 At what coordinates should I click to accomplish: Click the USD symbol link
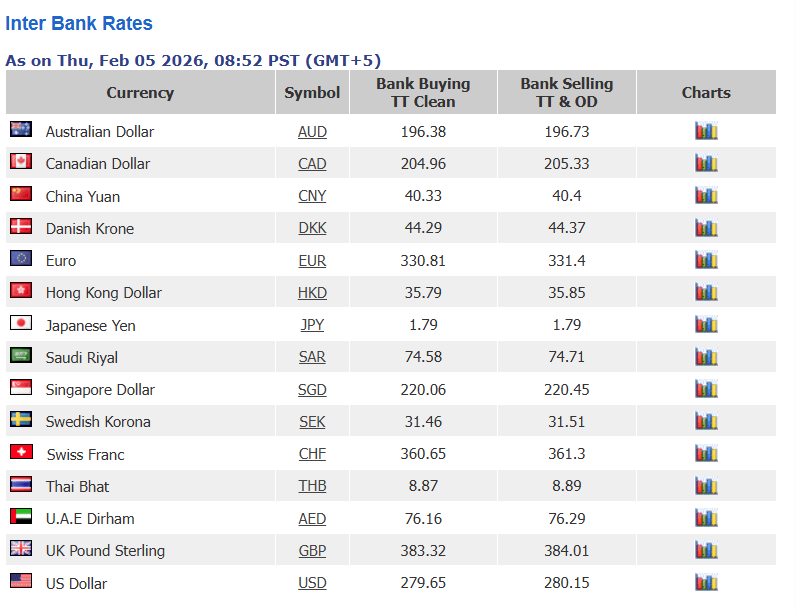(312, 583)
